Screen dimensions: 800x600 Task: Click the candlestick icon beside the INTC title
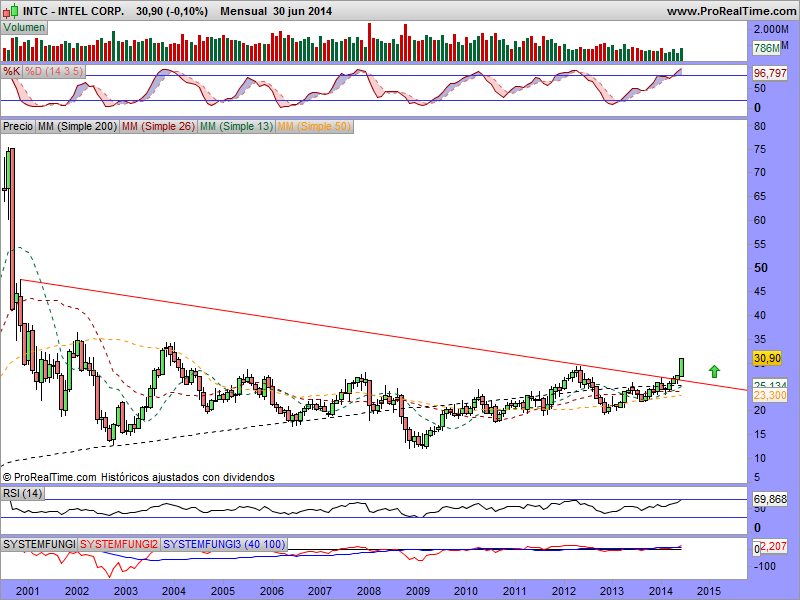(11, 10)
